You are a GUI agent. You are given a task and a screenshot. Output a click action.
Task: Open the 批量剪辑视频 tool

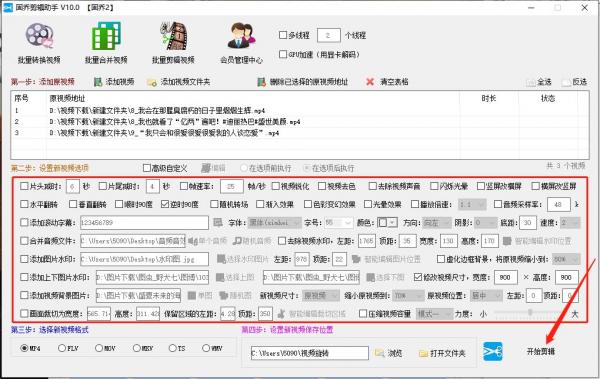pos(173,43)
